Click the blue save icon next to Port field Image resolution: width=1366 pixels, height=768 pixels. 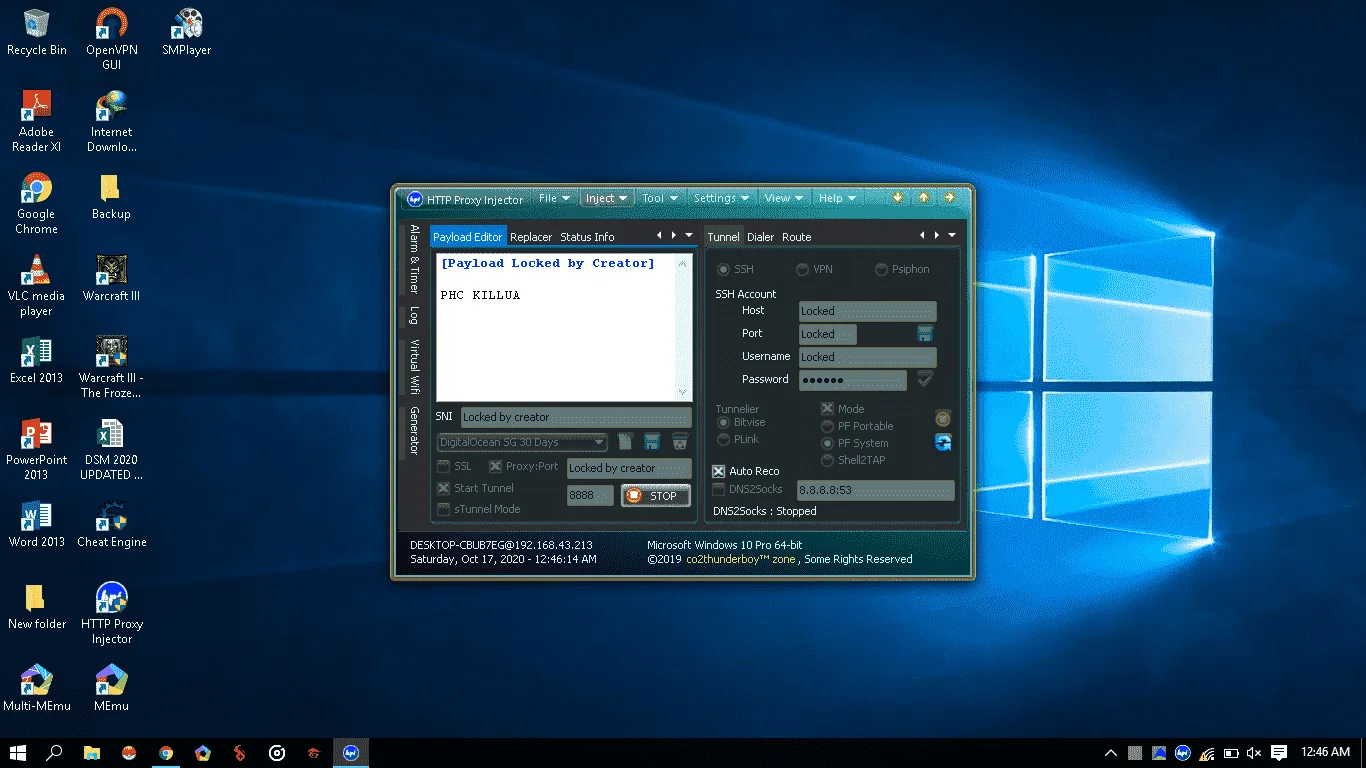pos(925,333)
